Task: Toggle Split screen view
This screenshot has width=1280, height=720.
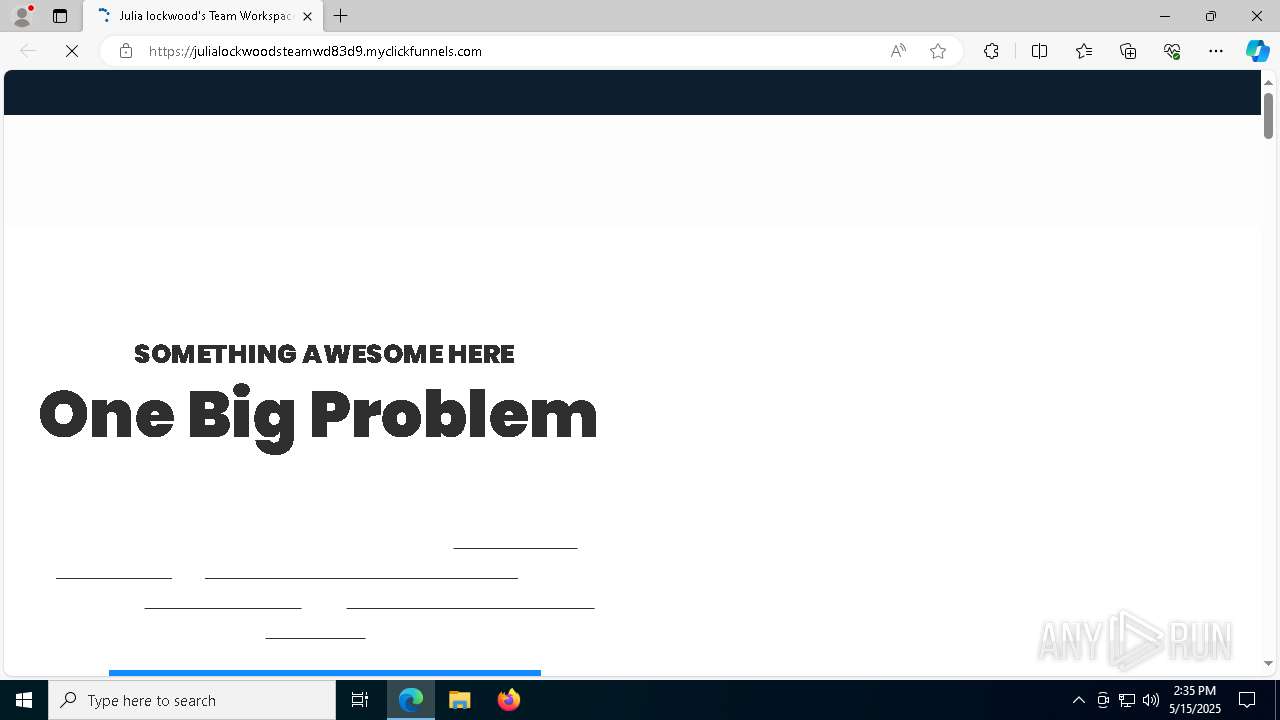Action: click(x=1039, y=51)
